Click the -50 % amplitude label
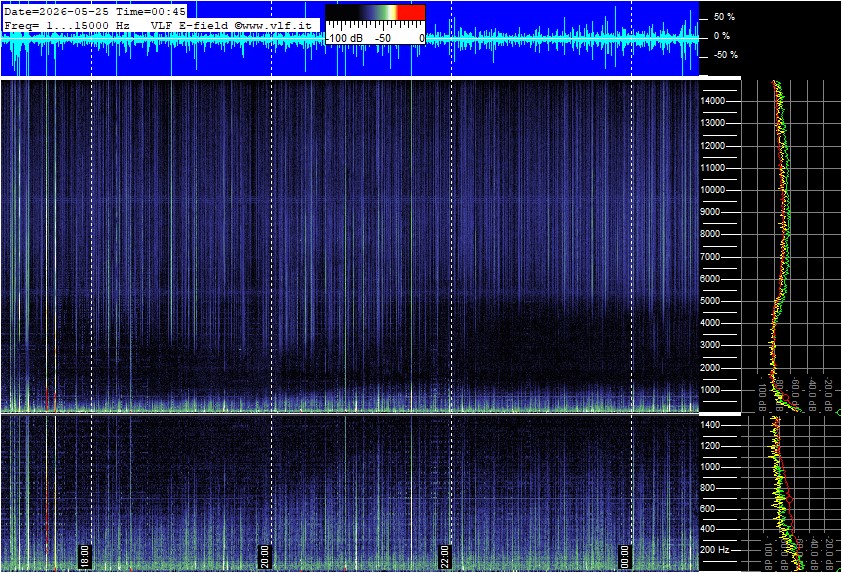Image resolution: width=842 pixels, height=573 pixels. (726, 55)
